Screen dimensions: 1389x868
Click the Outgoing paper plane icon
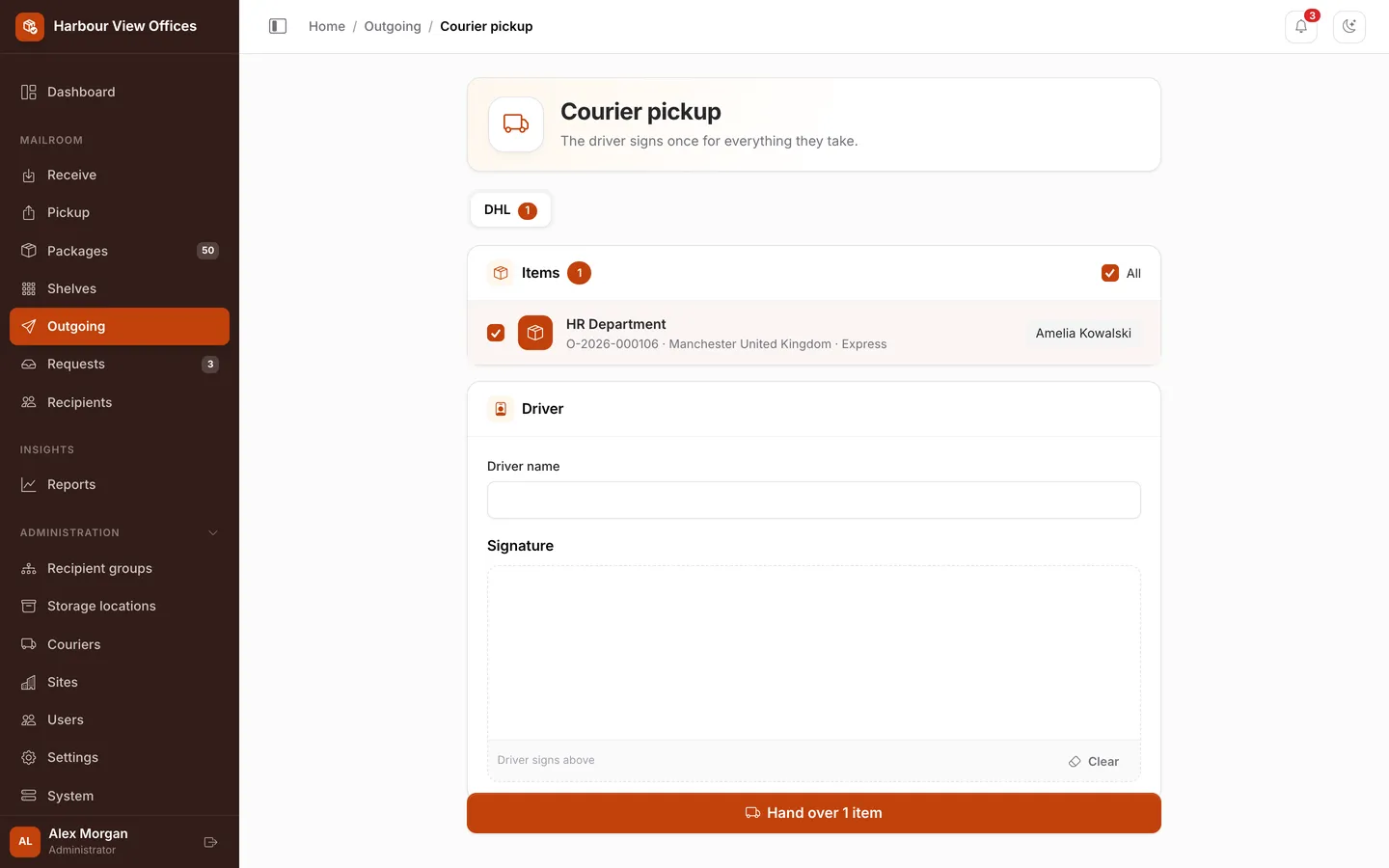(x=29, y=326)
